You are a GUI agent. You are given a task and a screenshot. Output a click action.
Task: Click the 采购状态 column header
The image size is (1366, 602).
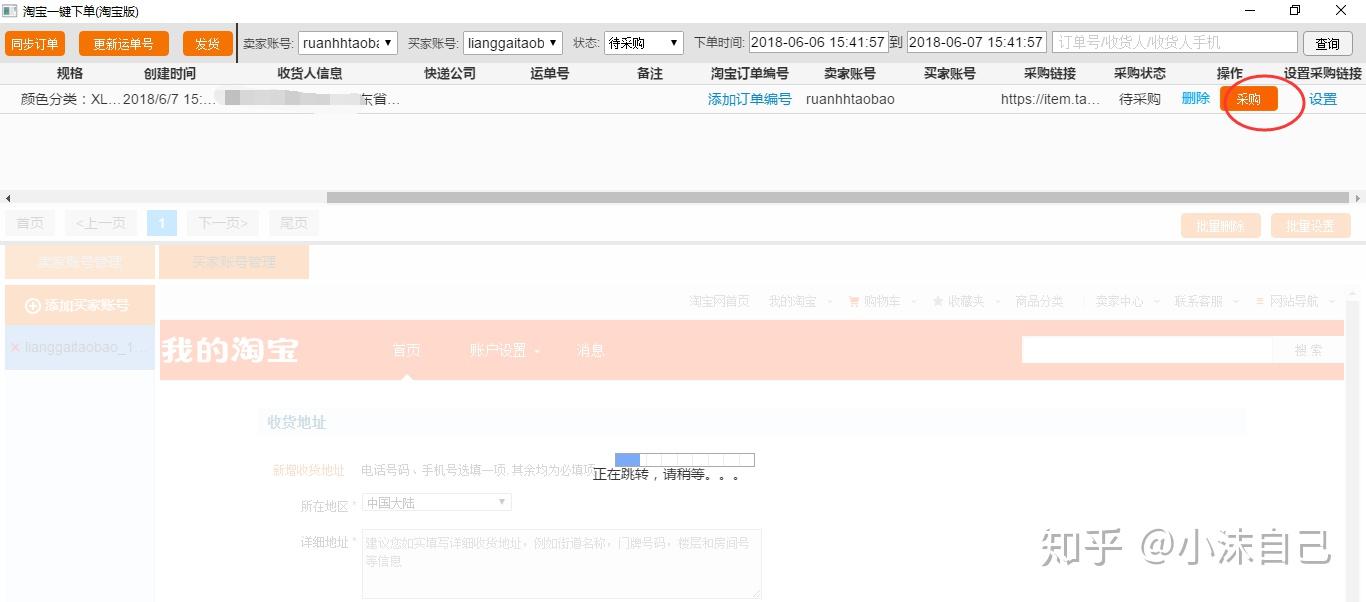click(x=1140, y=73)
